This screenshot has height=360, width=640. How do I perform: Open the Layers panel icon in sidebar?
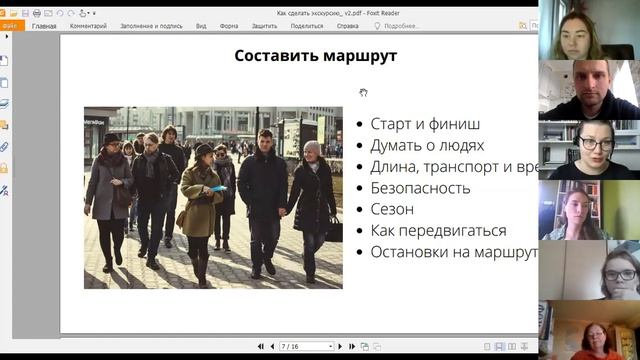(x=4, y=104)
